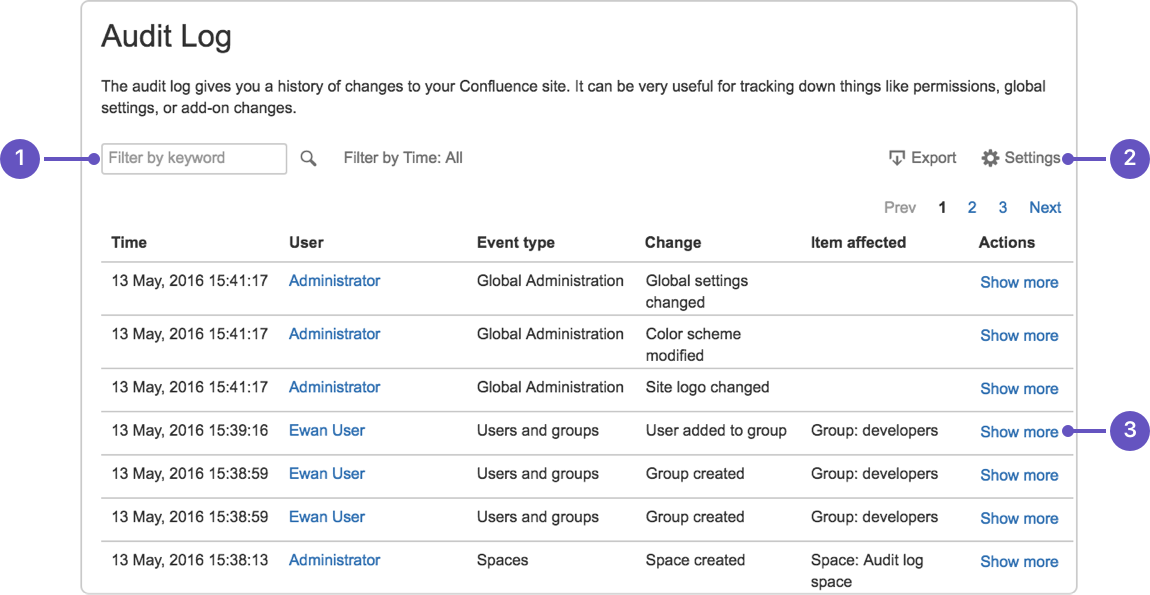Open Administrator link in Space created row
The width and height of the screenshot is (1150, 595).
334,560
